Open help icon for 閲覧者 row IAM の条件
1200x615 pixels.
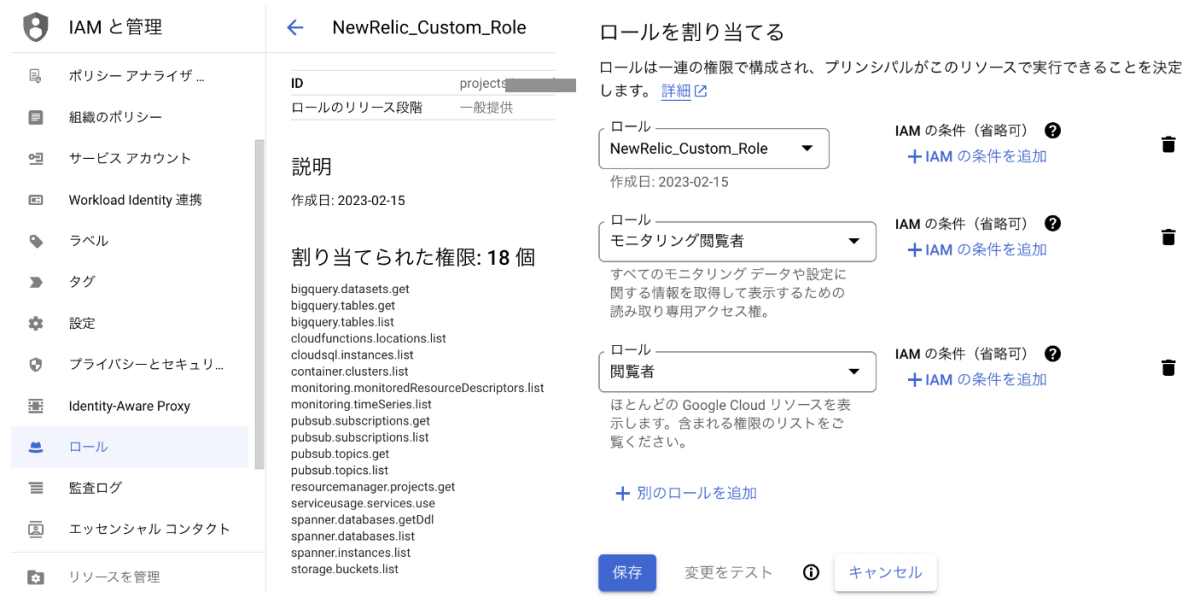(x=1052, y=354)
